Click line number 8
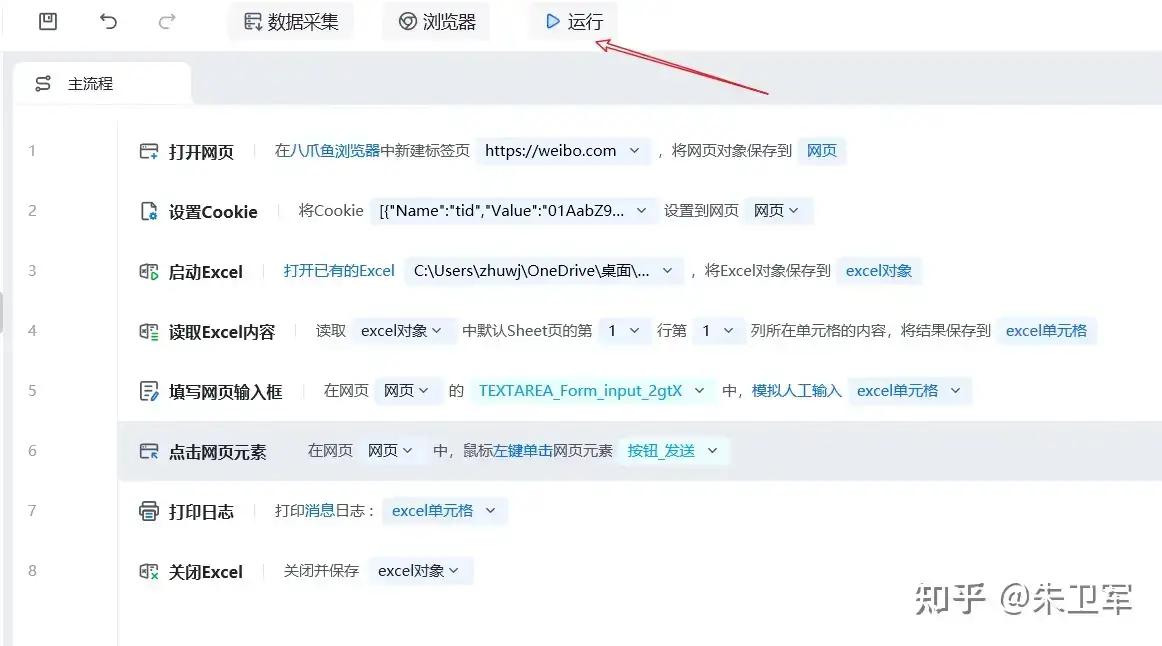The image size is (1162, 646). pos(32,571)
